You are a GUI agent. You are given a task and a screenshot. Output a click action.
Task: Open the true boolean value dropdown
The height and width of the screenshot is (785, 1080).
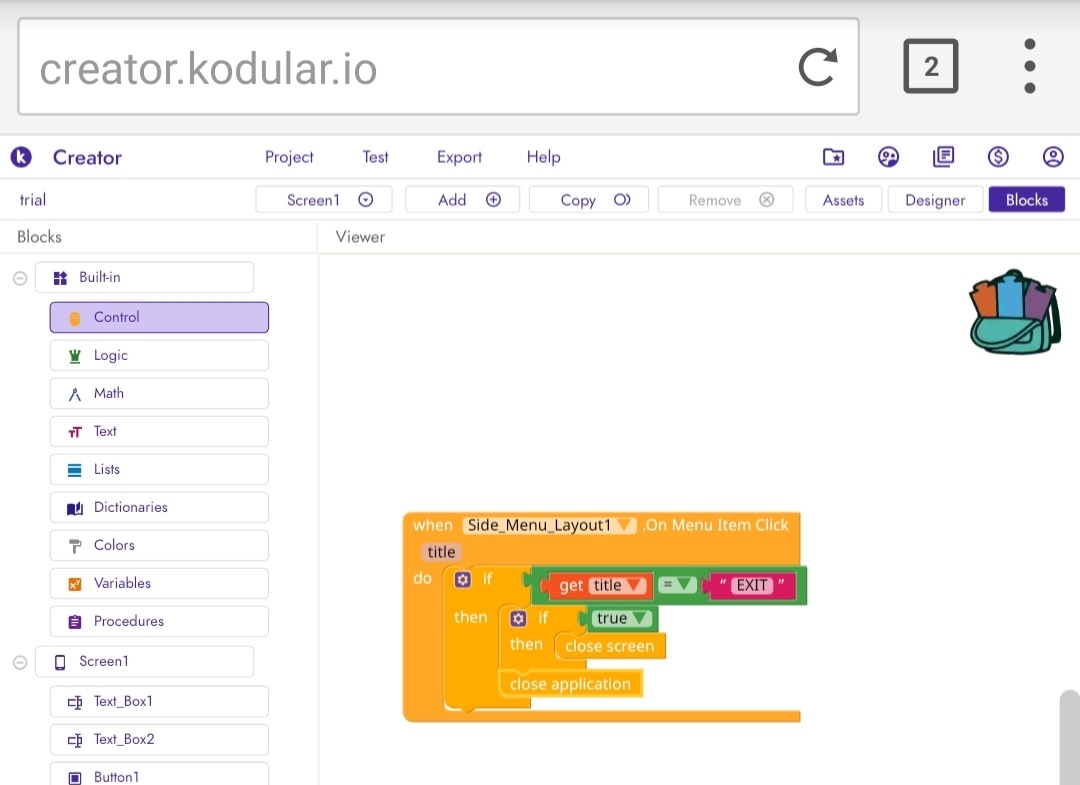click(621, 618)
